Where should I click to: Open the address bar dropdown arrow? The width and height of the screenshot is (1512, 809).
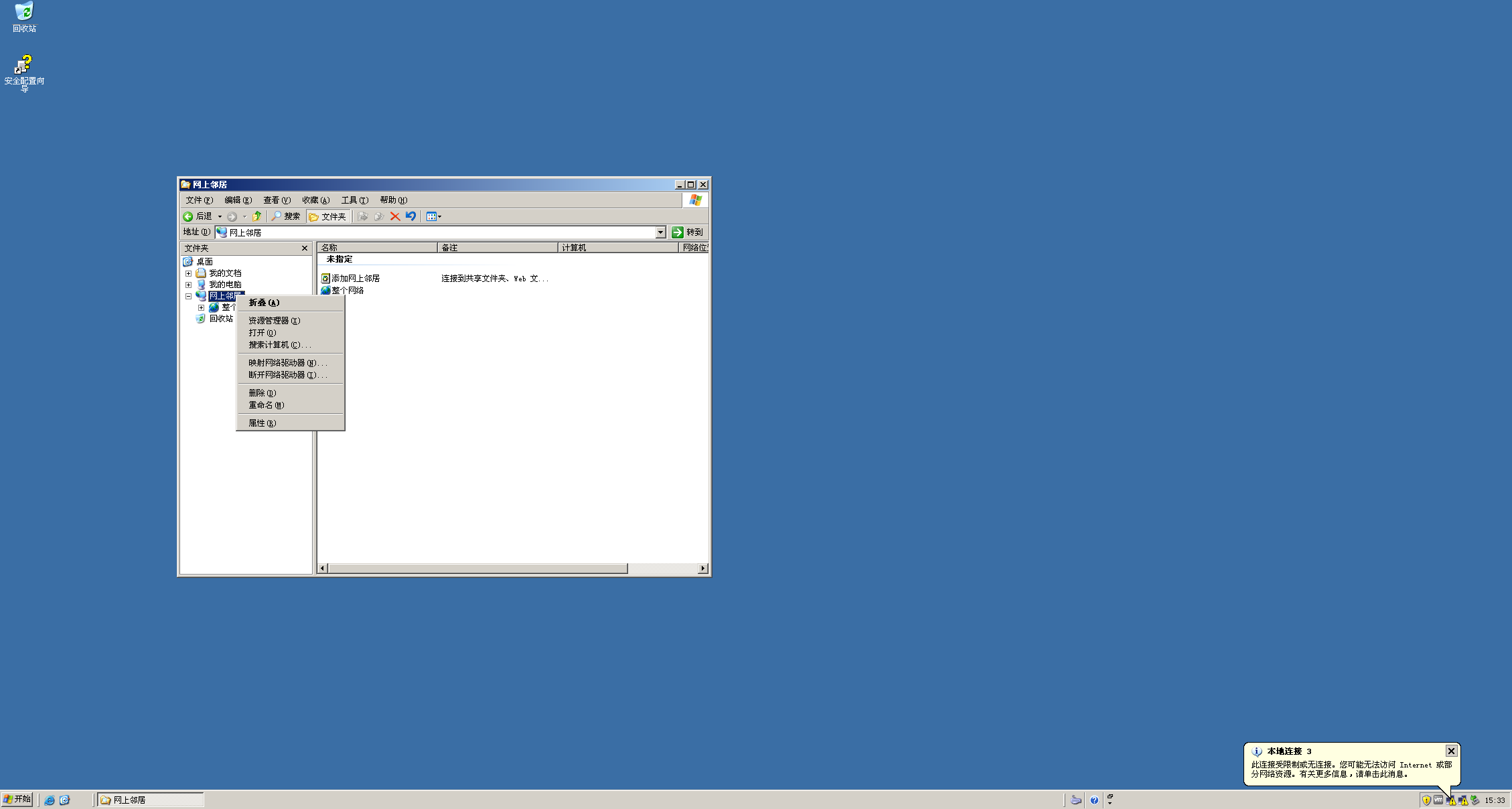[x=660, y=232]
